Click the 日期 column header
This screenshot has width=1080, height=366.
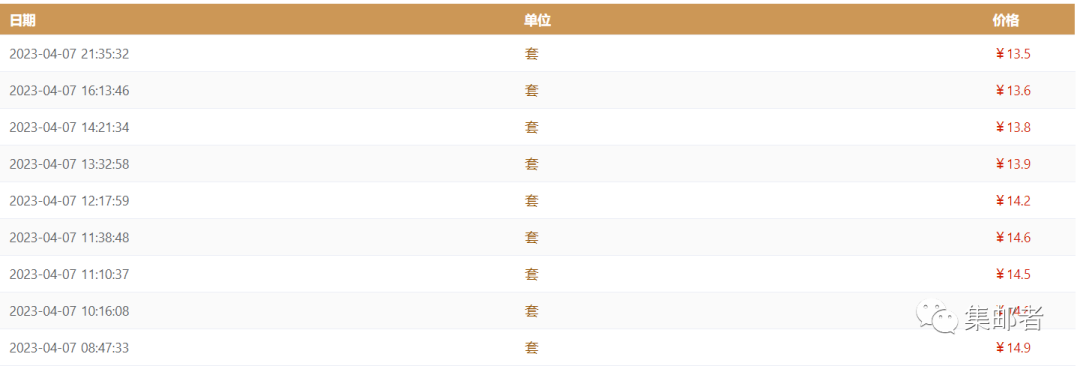tap(22, 21)
